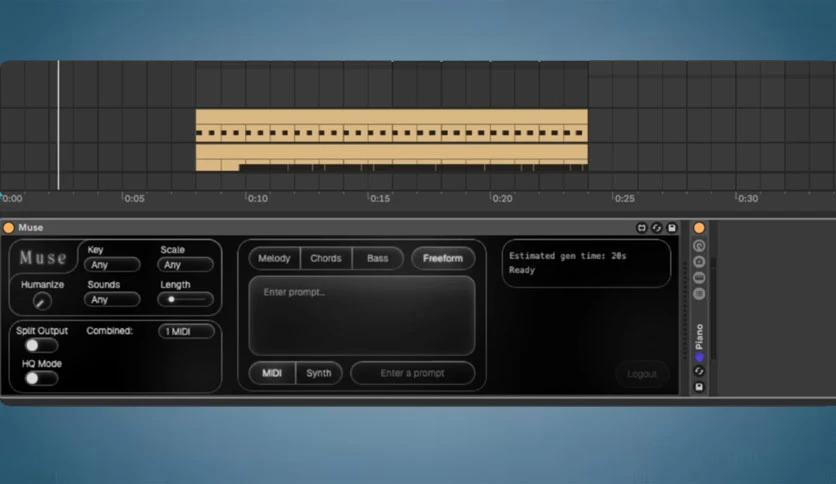This screenshot has width=836, height=484.
Task: Click the hot-swap icon in Muse title bar
Action: [x=643, y=228]
